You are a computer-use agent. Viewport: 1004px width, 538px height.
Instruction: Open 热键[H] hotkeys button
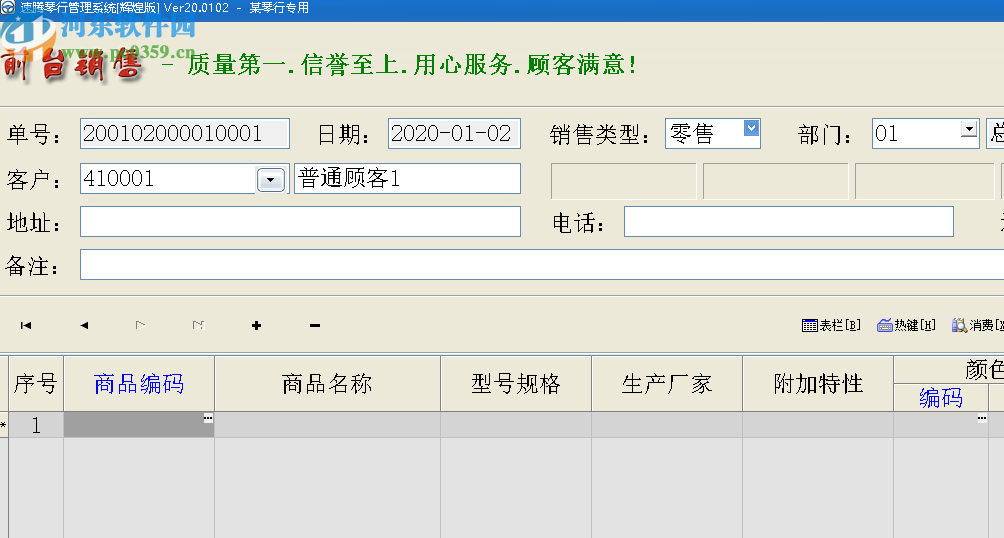click(x=906, y=325)
